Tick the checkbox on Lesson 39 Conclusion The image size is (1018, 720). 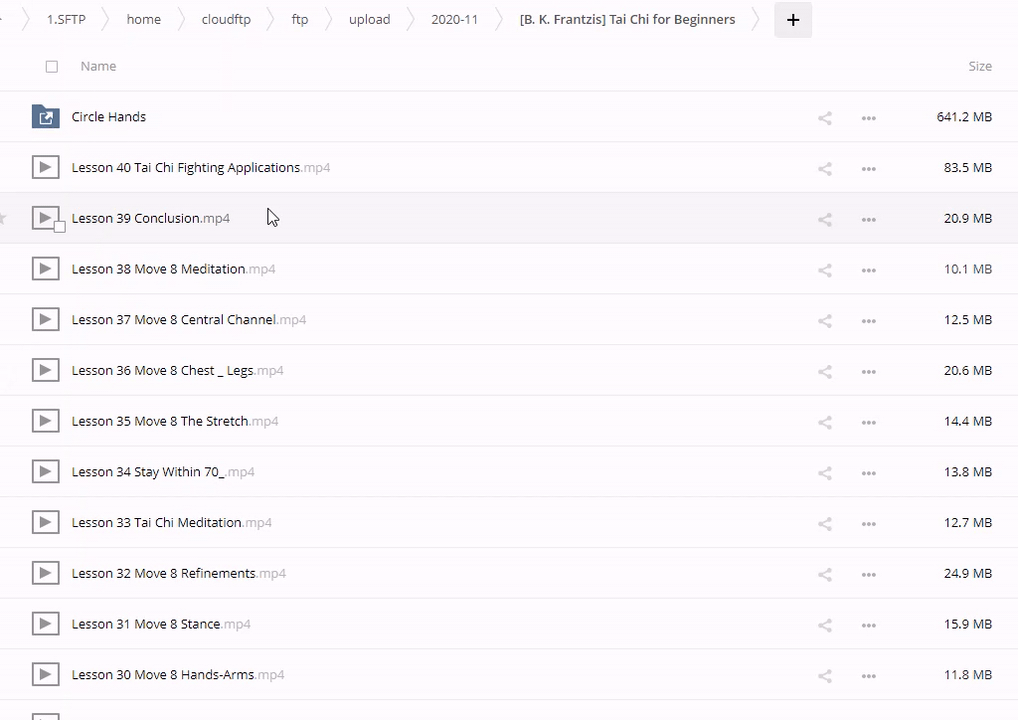point(60,227)
